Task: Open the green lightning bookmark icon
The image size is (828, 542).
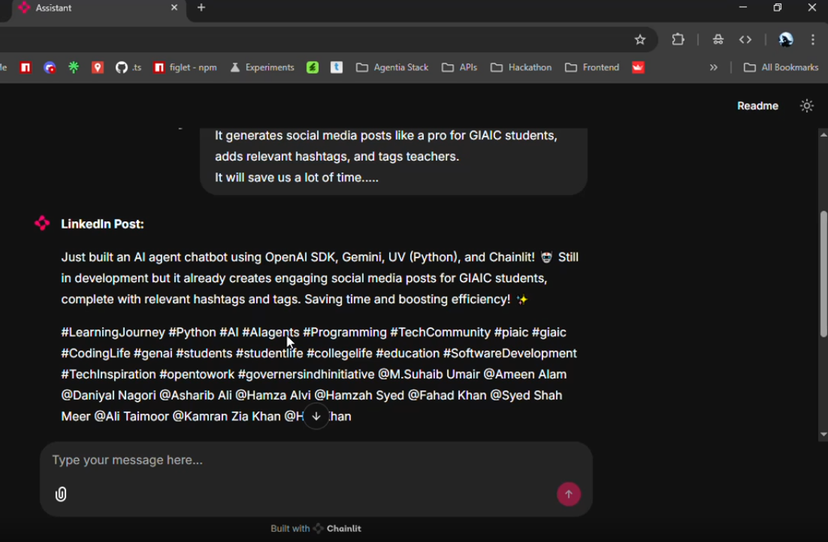Action: [x=313, y=68]
